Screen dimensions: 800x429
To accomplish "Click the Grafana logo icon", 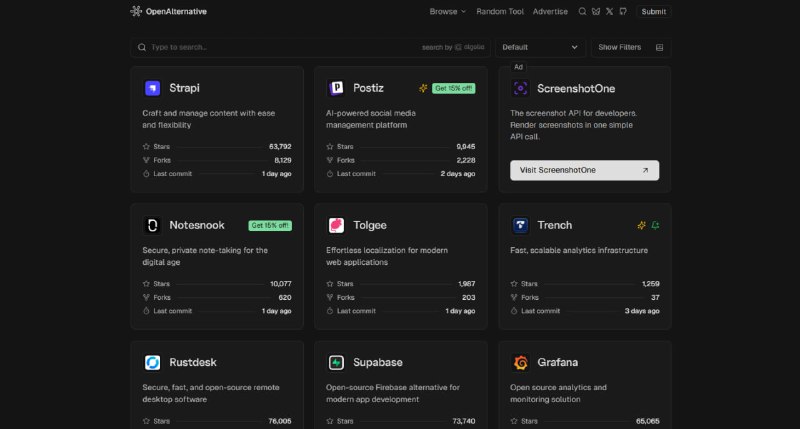I will click(520, 362).
